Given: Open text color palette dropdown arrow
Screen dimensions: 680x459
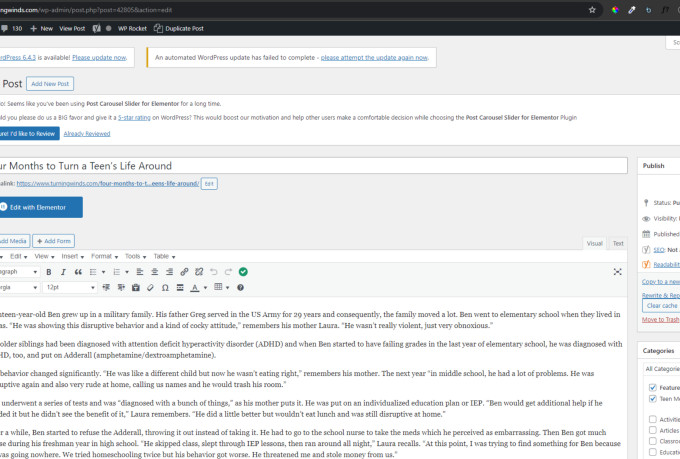Looking at the screenshot, I should click(x=205, y=288).
